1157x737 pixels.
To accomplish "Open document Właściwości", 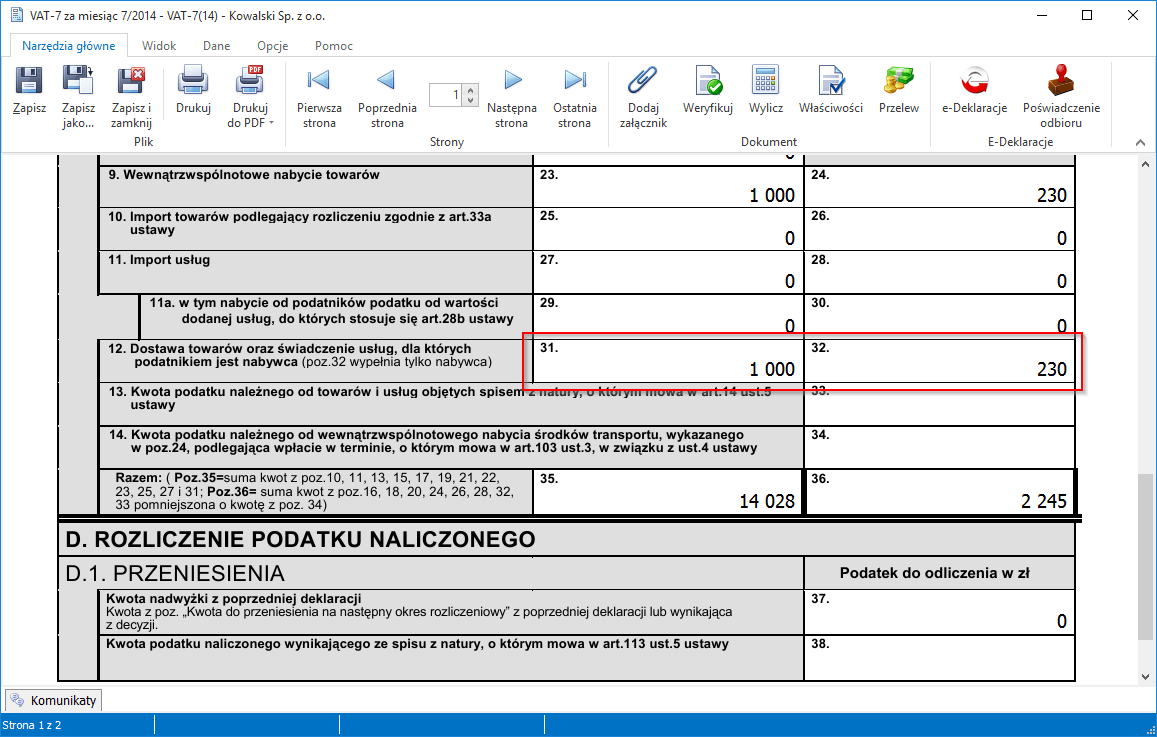I will tap(830, 90).
